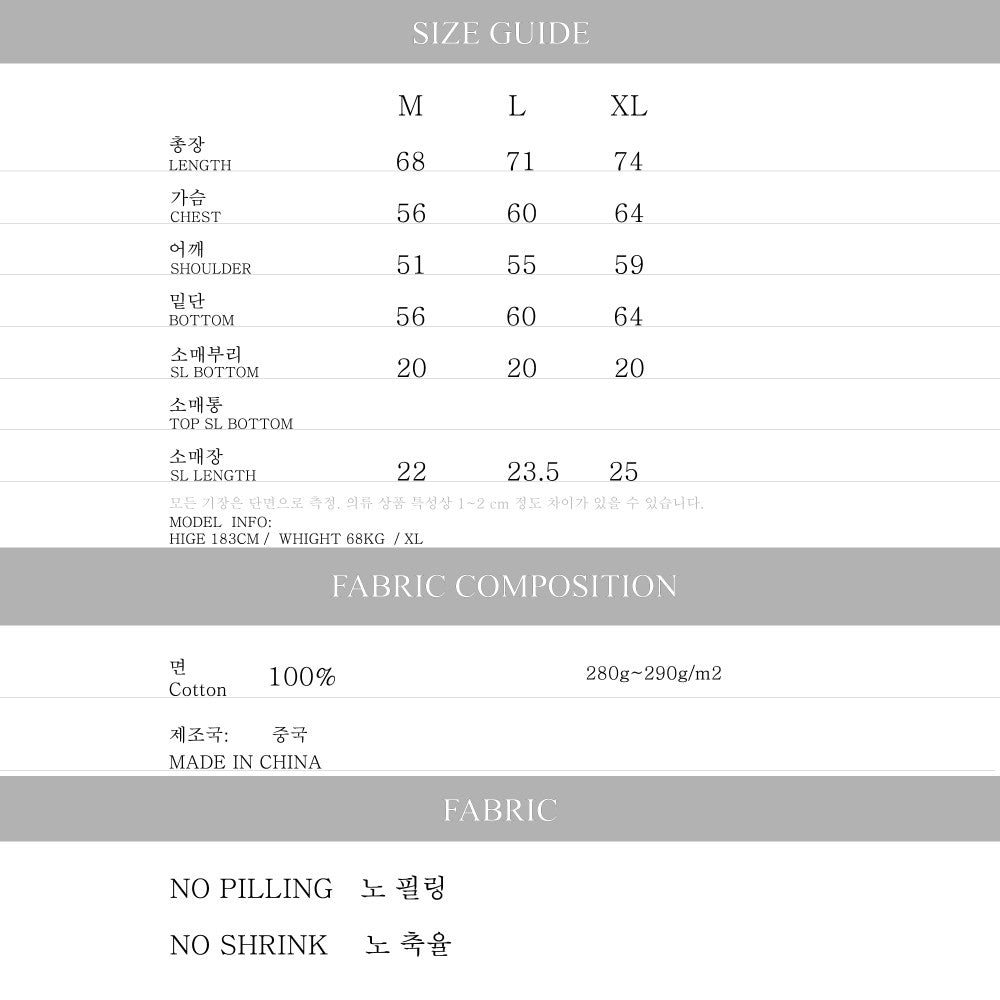Select the XL size column heading
This screenshot has height=1000, width=1000.
629,106
